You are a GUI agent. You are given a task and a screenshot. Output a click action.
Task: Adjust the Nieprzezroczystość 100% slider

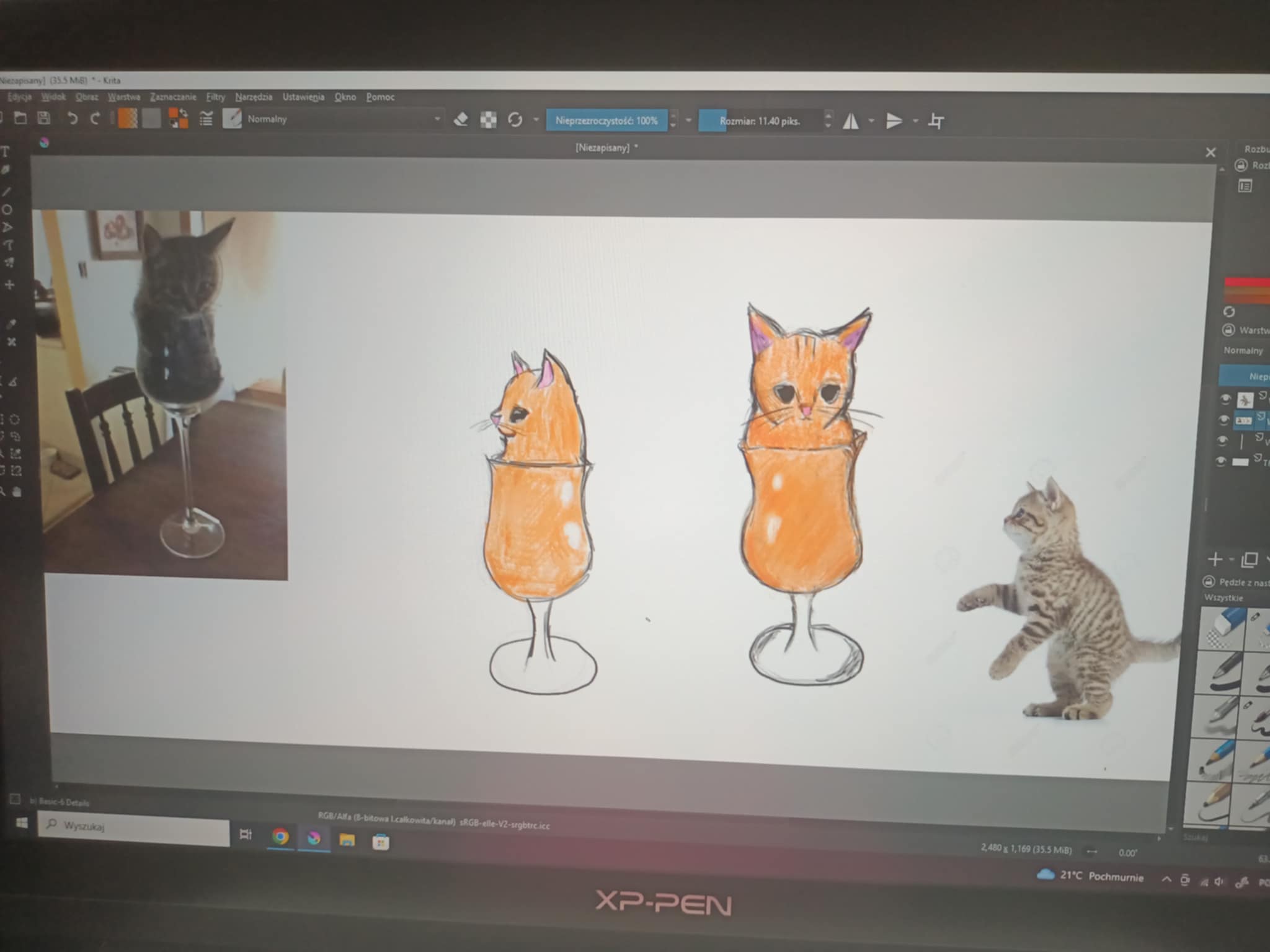pos(606,121)
